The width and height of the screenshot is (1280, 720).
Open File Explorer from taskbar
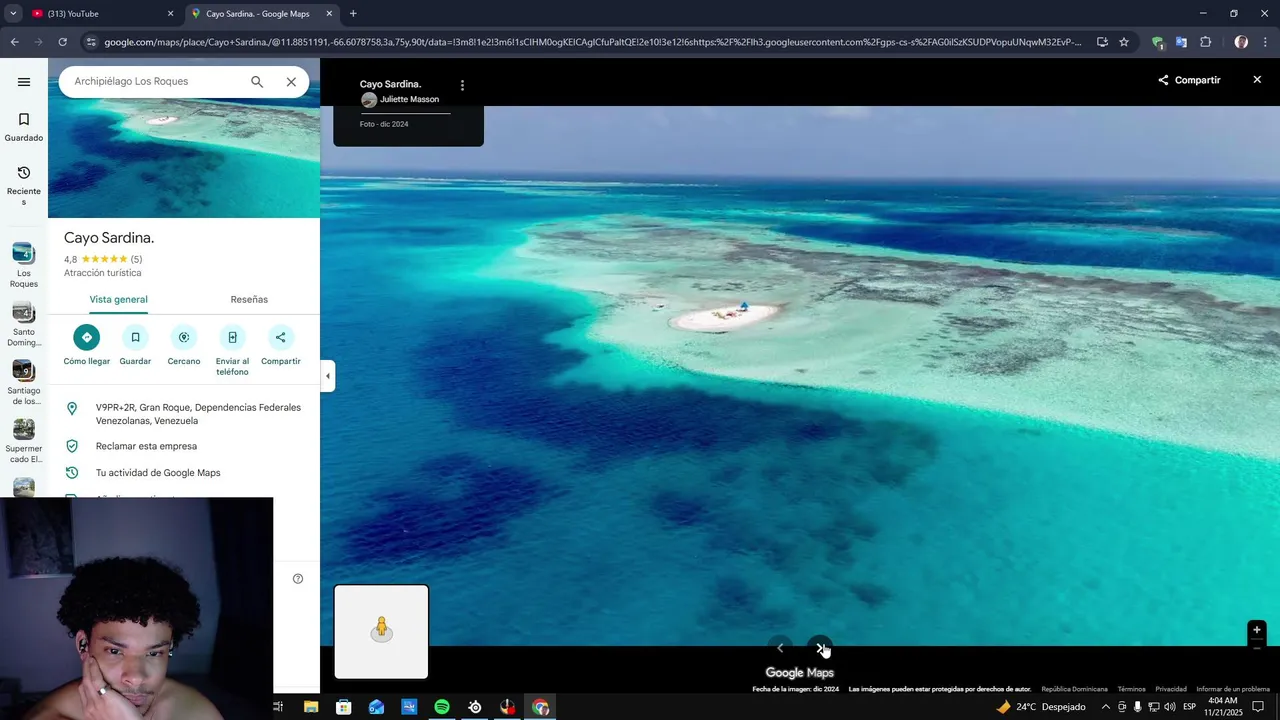[x=311, y=707]
